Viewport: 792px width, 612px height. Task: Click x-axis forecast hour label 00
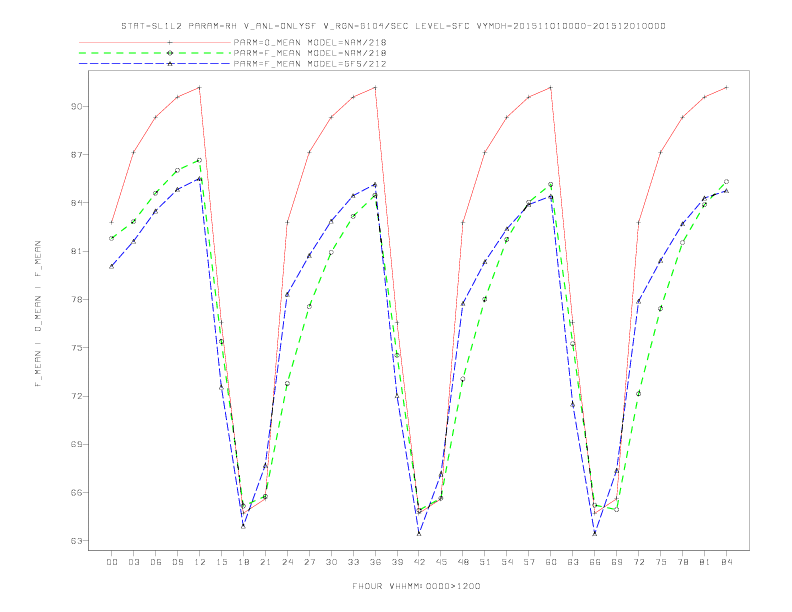click(x=112, y=562)
